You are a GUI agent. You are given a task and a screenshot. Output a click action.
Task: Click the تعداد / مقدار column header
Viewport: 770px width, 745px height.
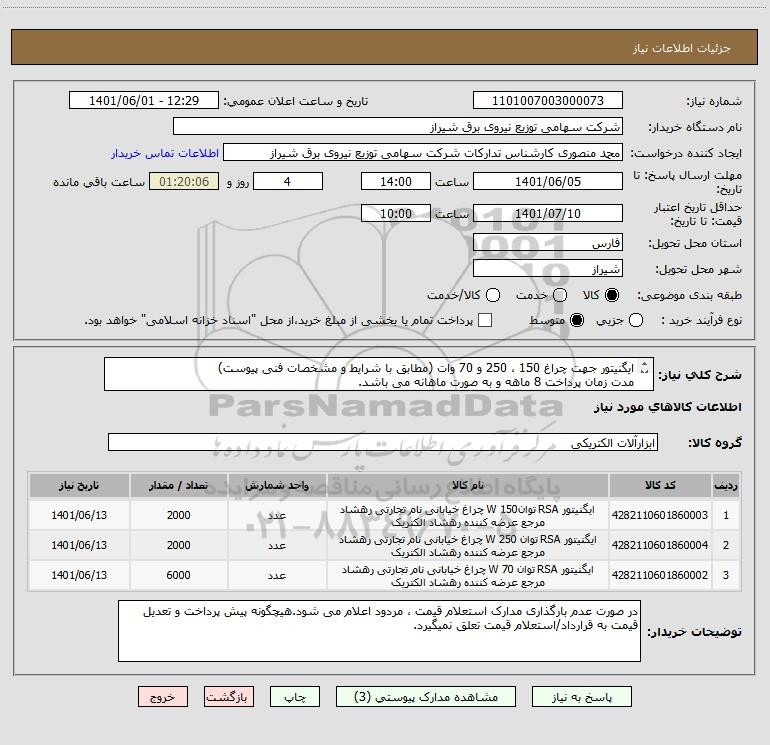click(x=178, y=486)
